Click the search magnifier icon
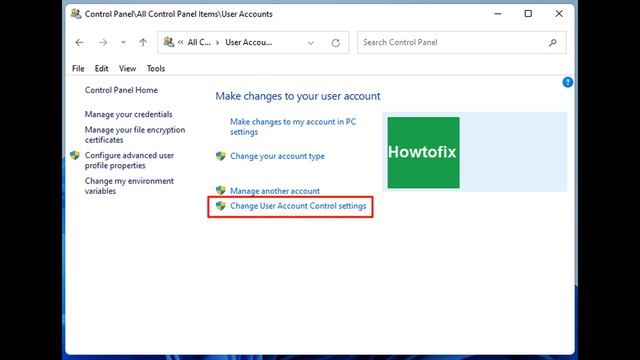Viewport: 640px width, 360px height. 553,42
